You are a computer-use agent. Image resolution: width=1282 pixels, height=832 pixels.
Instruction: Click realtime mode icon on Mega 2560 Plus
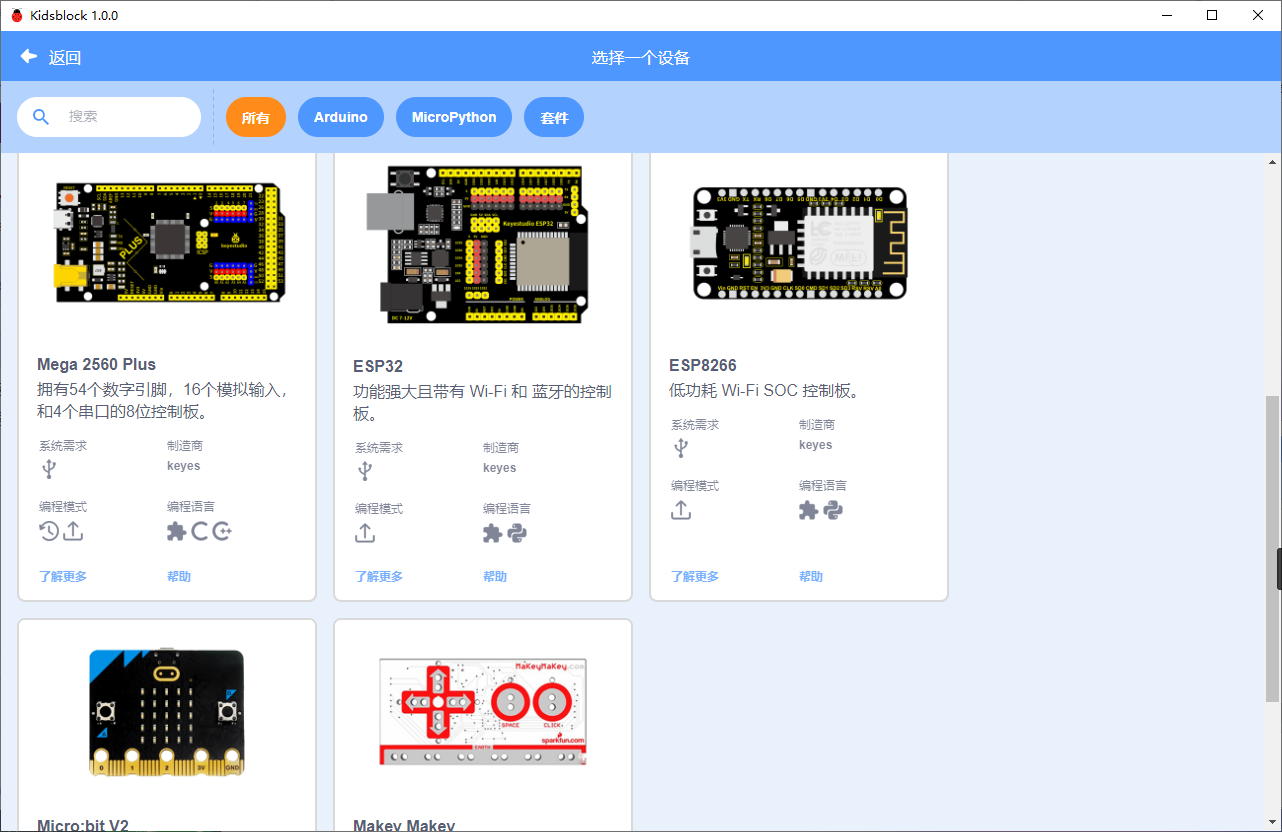point(49,531)
